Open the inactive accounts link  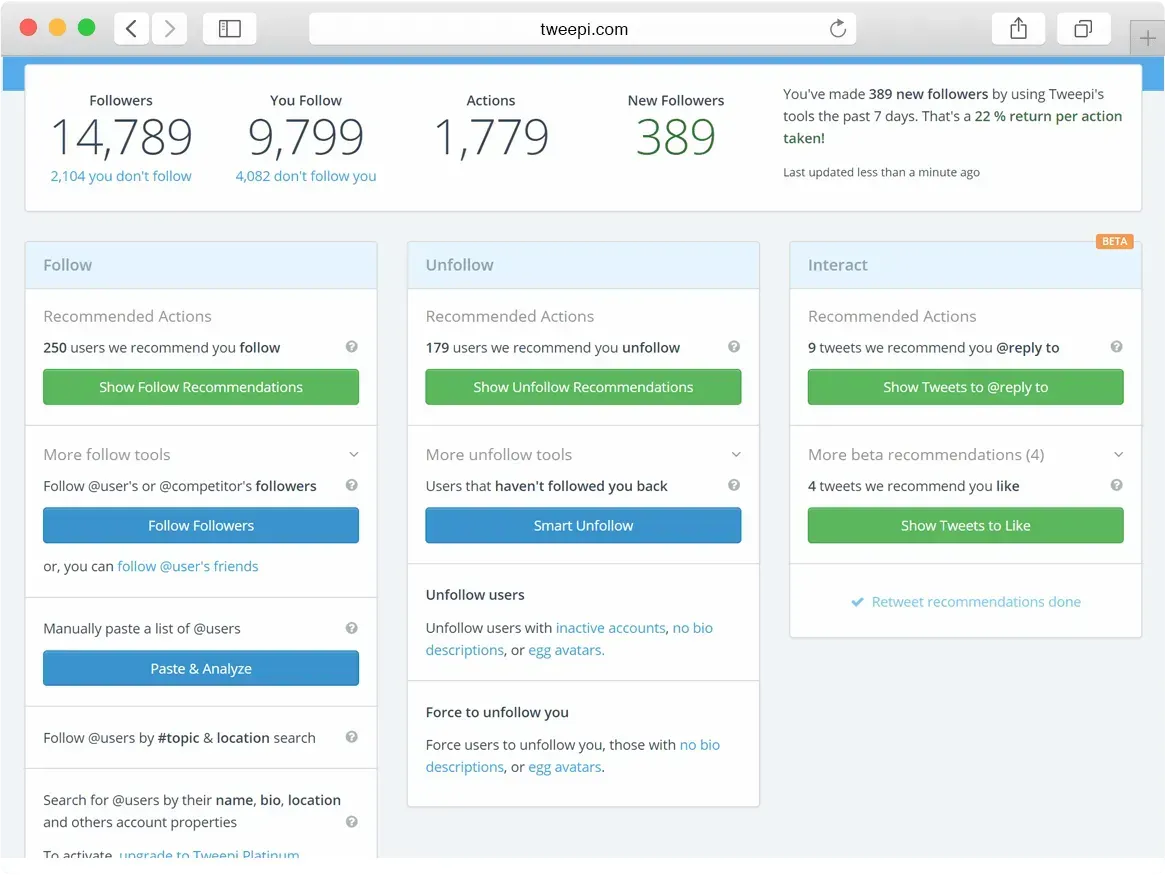(x=610, y=628)
